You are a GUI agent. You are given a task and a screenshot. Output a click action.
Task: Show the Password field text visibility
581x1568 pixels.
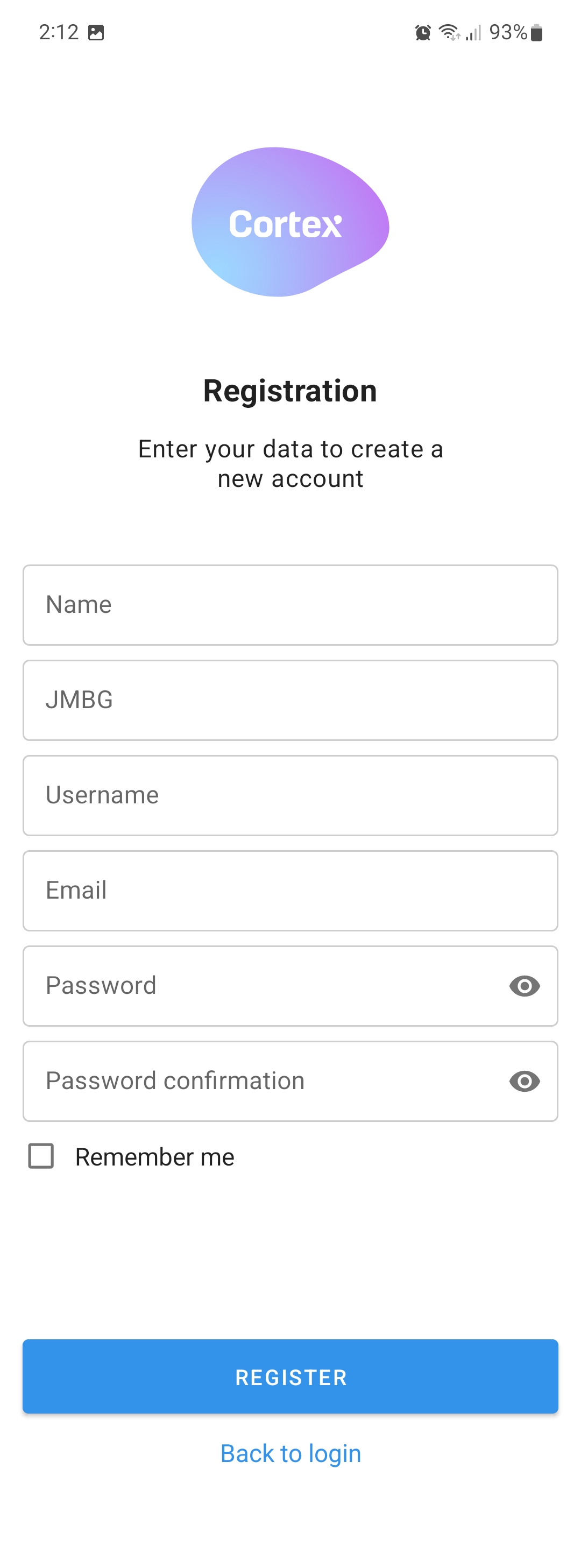(525, 986)
